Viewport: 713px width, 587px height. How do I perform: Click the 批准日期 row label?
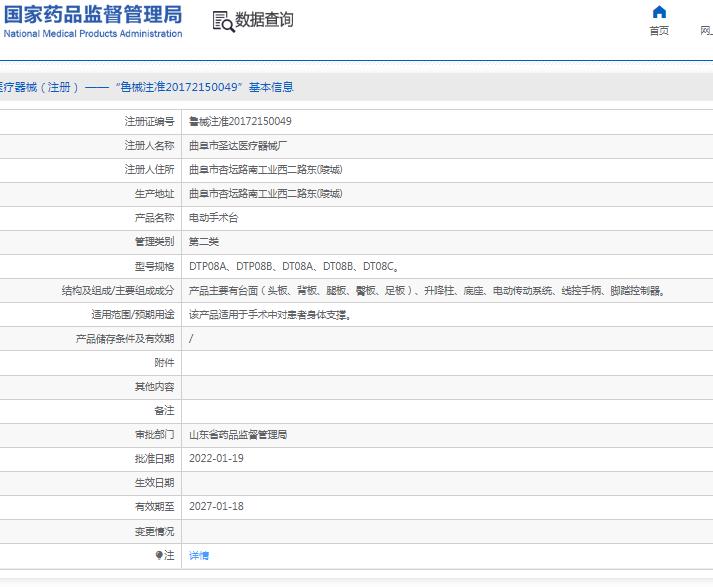tap(155, 458)
